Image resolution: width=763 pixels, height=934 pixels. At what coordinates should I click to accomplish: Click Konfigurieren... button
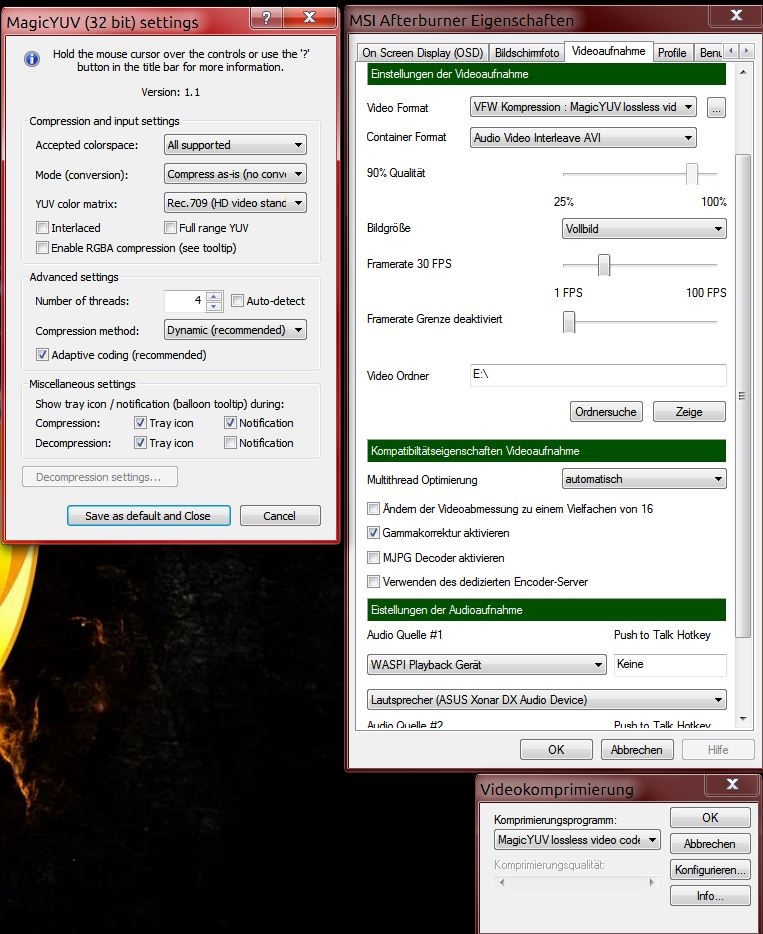[x=710, y=870]
